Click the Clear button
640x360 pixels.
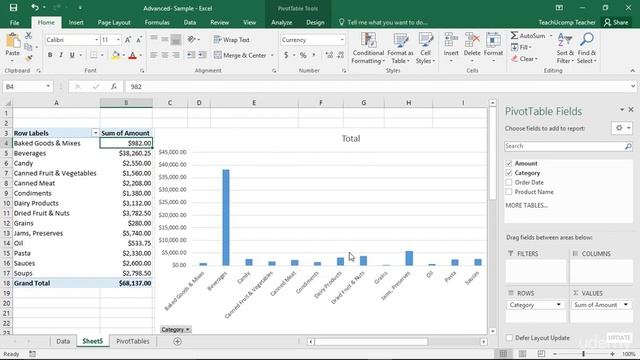click(x=525, y=59)
